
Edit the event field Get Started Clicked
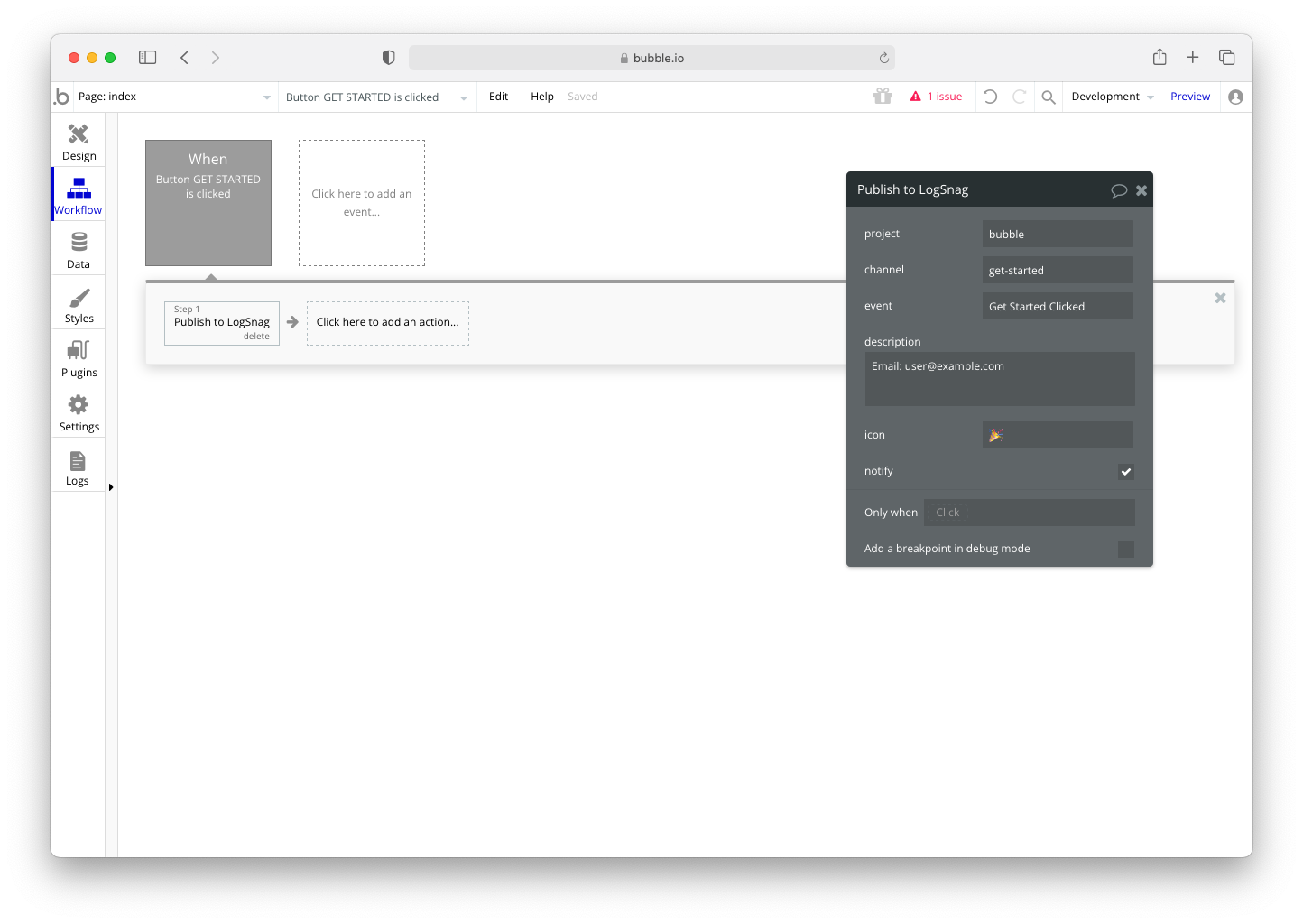coord(1058,306)
